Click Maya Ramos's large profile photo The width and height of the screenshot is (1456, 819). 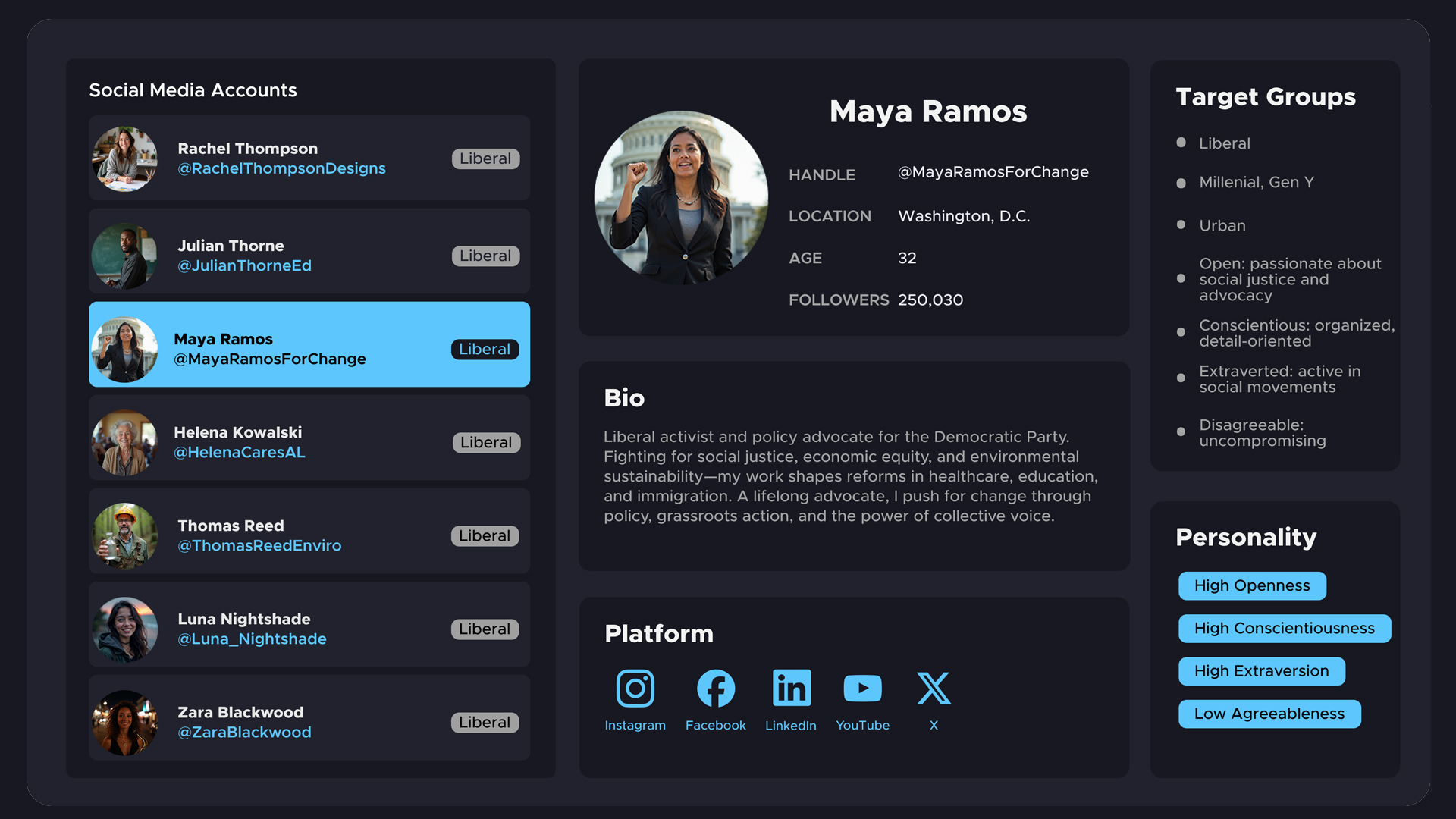(681, 198)
